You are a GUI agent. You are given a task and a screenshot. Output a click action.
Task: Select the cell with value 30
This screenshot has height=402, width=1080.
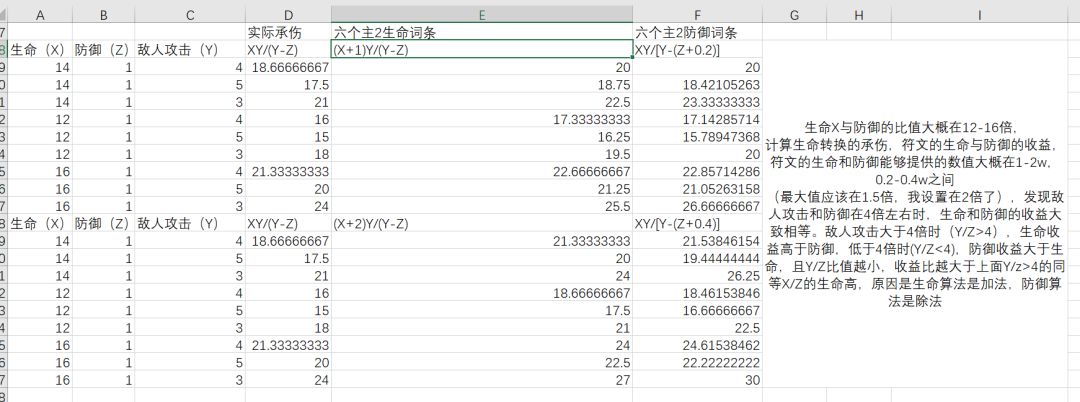coord(697,380)
